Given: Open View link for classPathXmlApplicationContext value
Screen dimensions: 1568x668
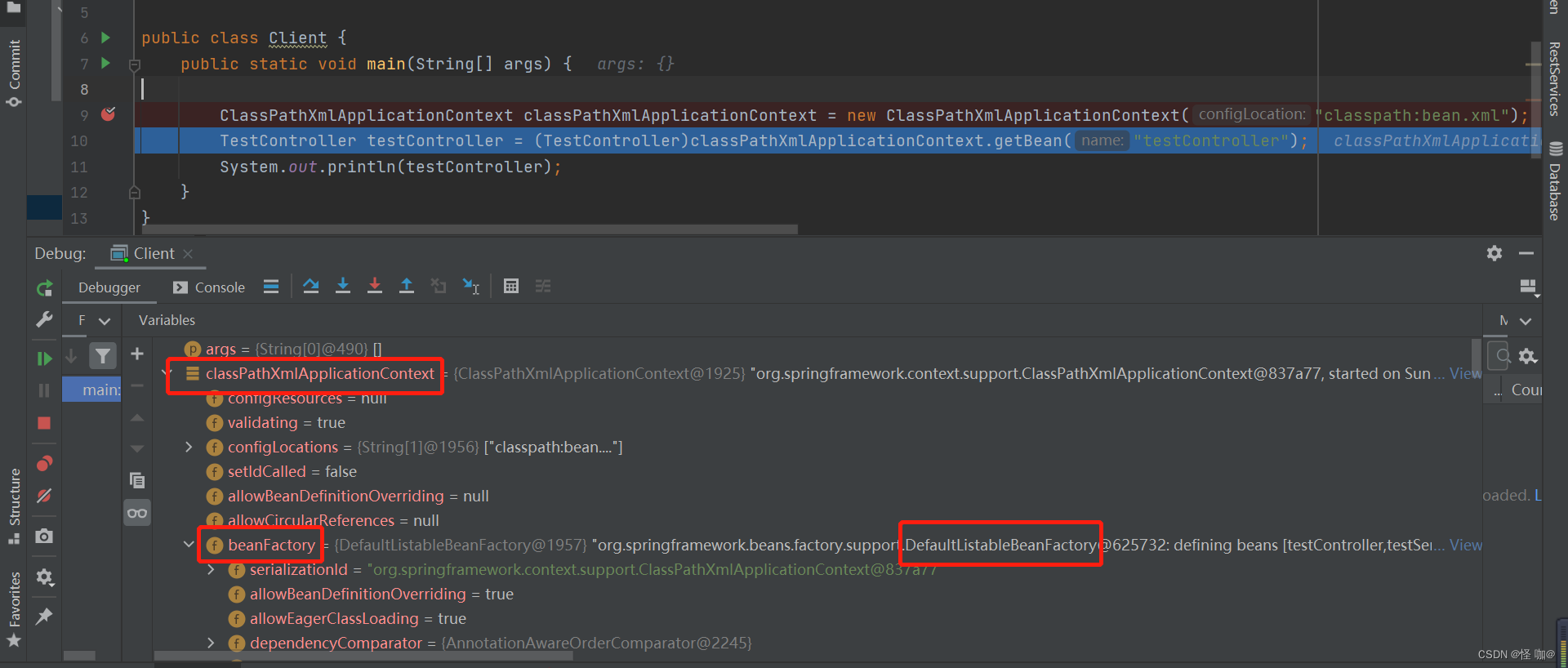Looking at the screenshot, I should [x=1465, y=373].
